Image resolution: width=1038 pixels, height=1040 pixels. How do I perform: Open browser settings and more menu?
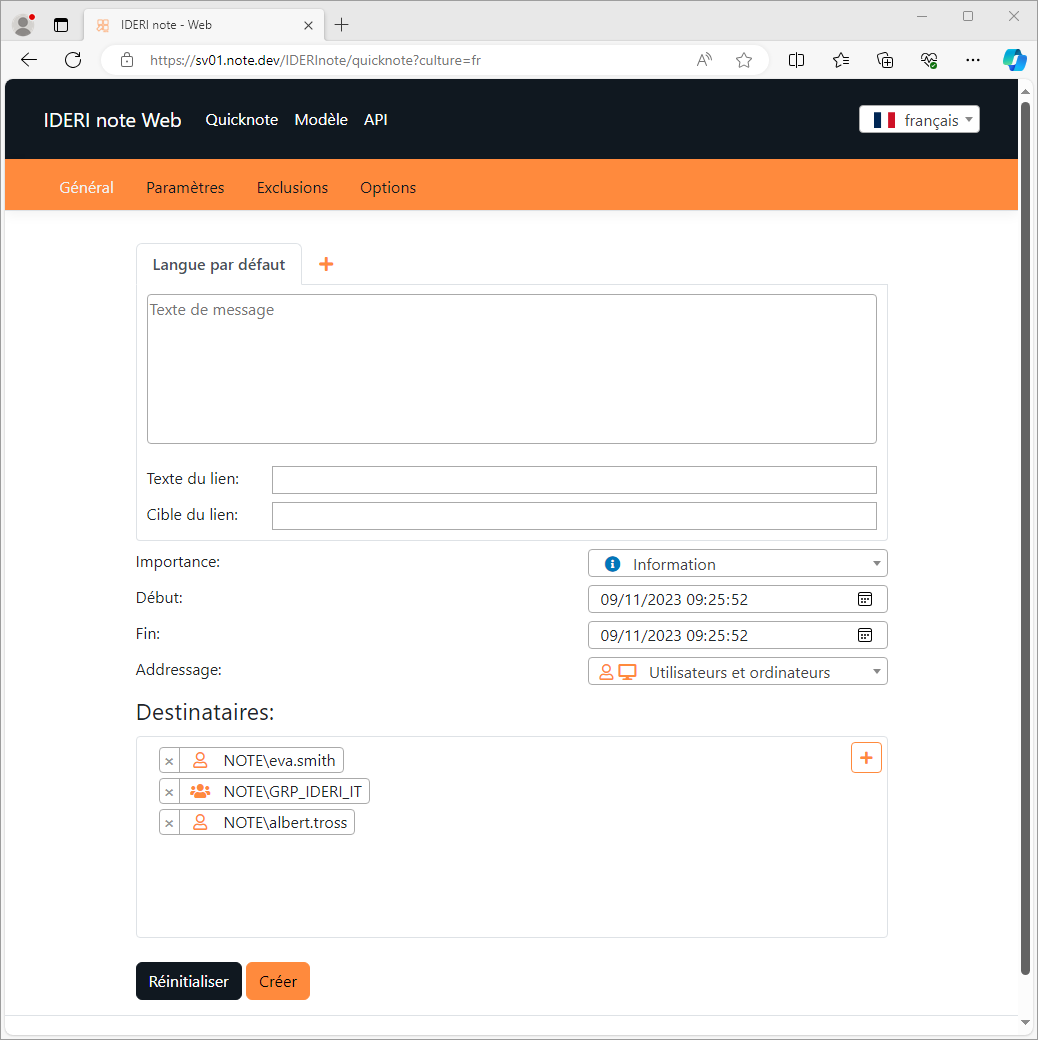(972, 60)
